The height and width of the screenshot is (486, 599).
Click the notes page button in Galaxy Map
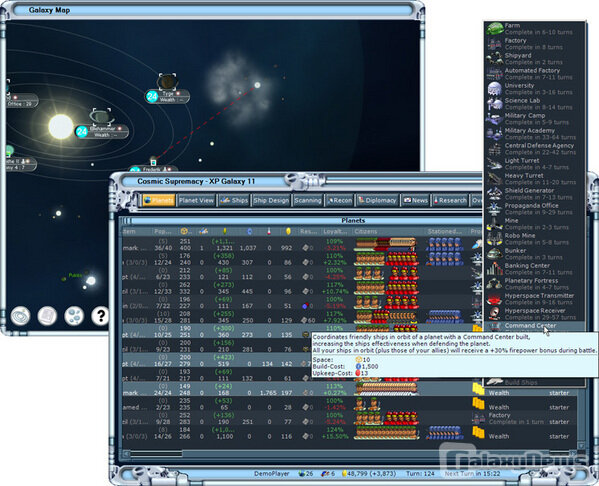click(x=47, y=316)
